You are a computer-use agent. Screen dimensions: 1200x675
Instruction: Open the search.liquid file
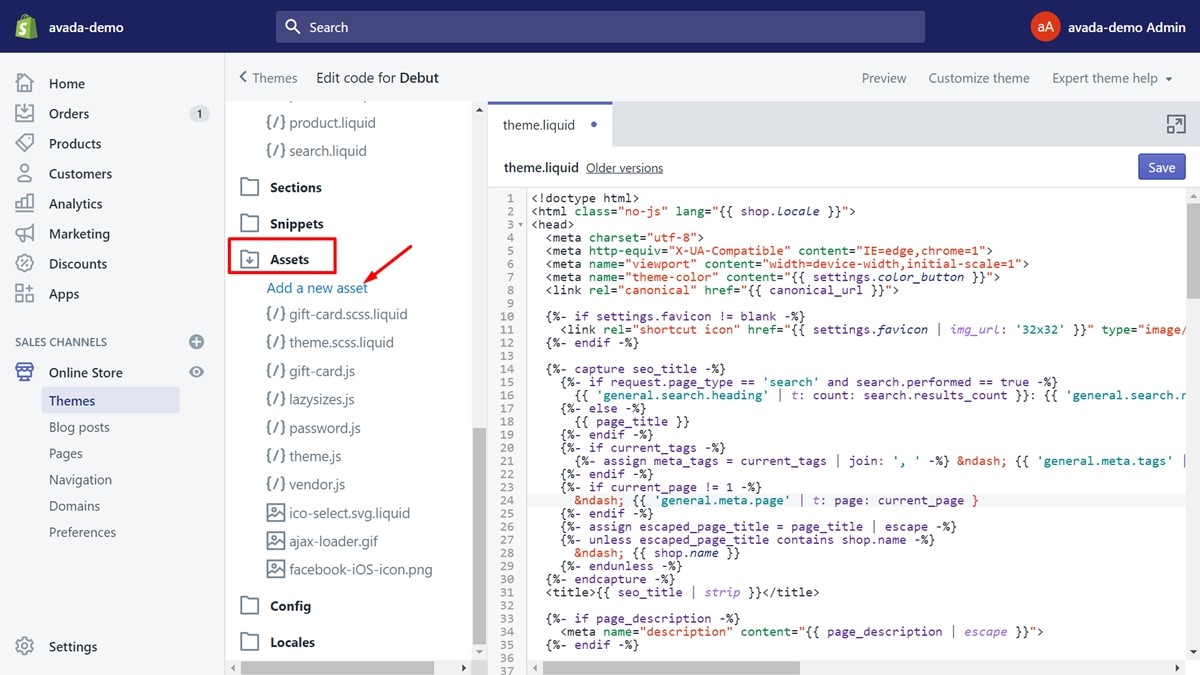pos(328,151)
